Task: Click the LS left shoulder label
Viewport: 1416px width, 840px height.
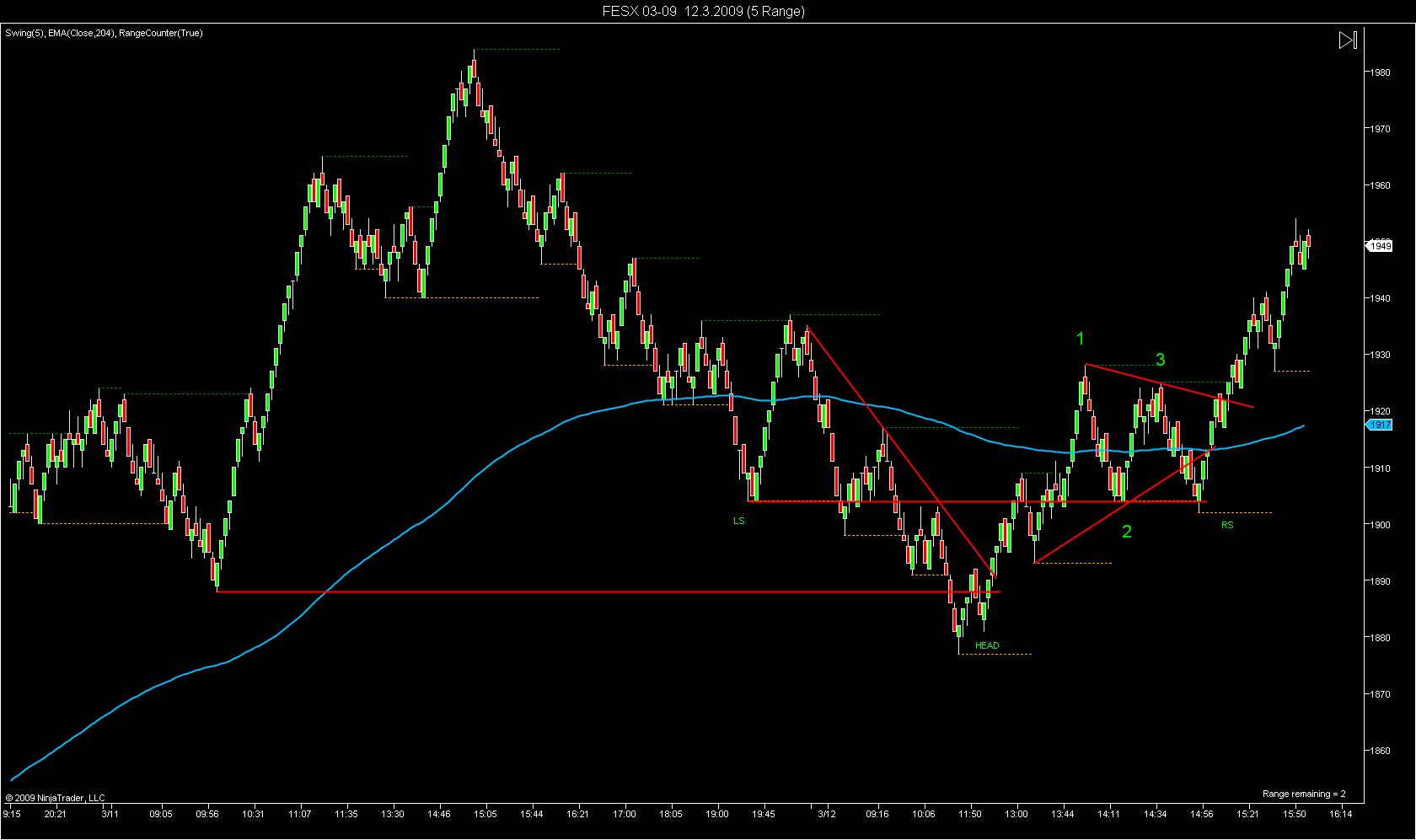Action: 738,521
